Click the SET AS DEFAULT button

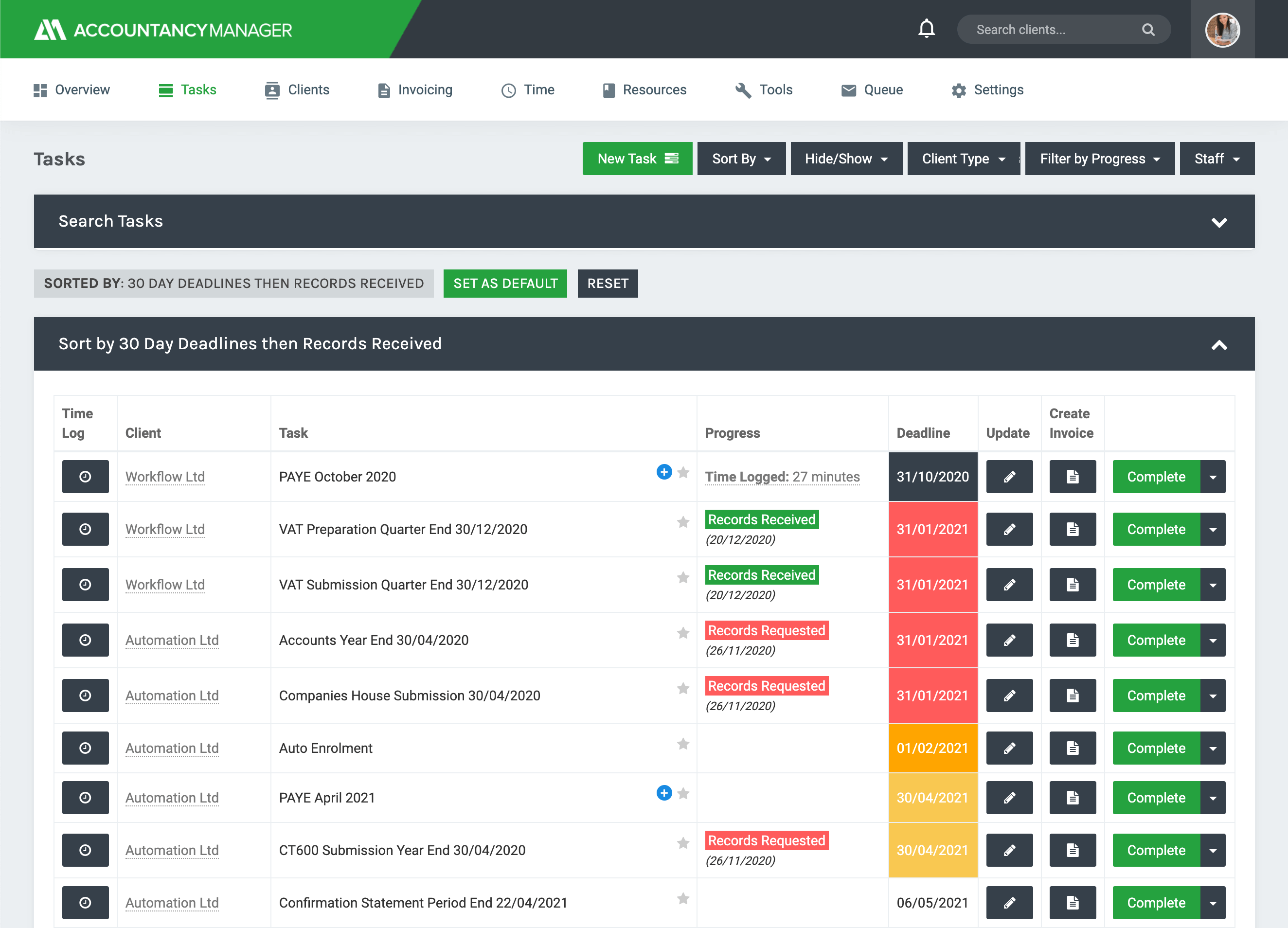pos(505,284)
